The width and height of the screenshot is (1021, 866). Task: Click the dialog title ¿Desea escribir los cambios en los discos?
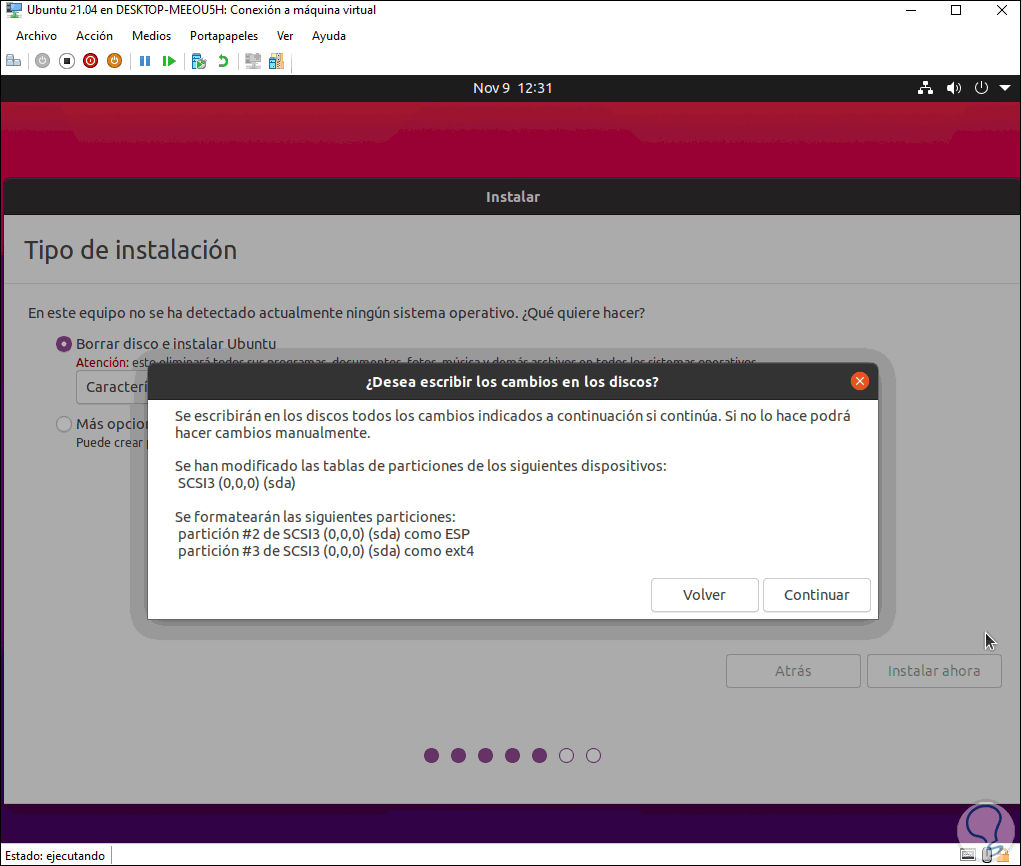click(512, 382)
